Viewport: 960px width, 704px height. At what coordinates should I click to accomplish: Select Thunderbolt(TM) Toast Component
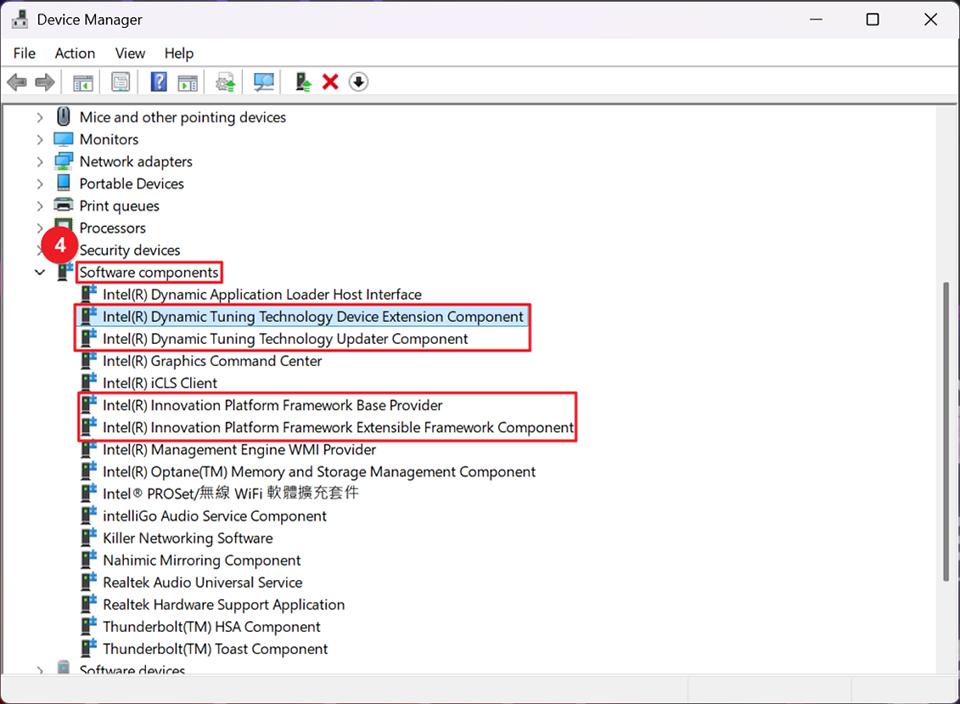point(216,648)
